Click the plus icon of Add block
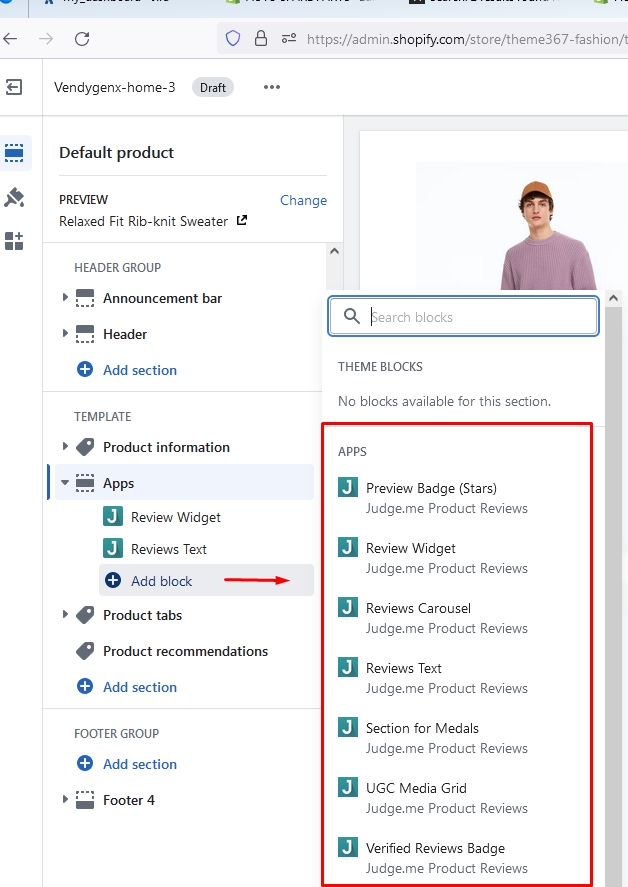Screen dimensions: 628x887 point(113,580)
